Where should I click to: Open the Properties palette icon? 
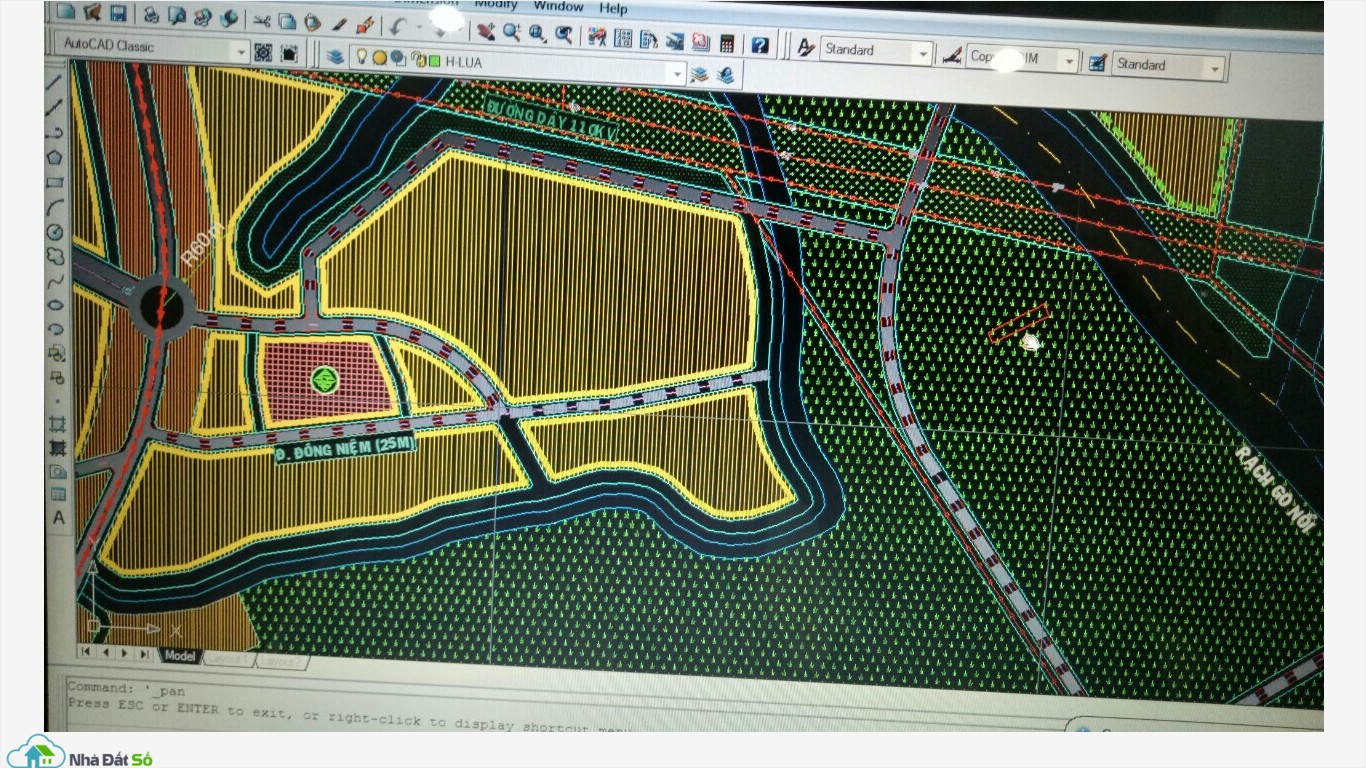[597, 36]
